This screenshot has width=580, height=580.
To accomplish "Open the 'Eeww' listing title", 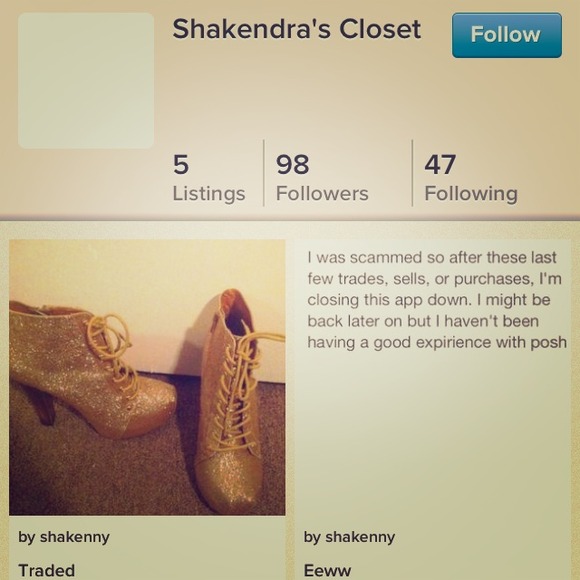I will tap(327, 570).
